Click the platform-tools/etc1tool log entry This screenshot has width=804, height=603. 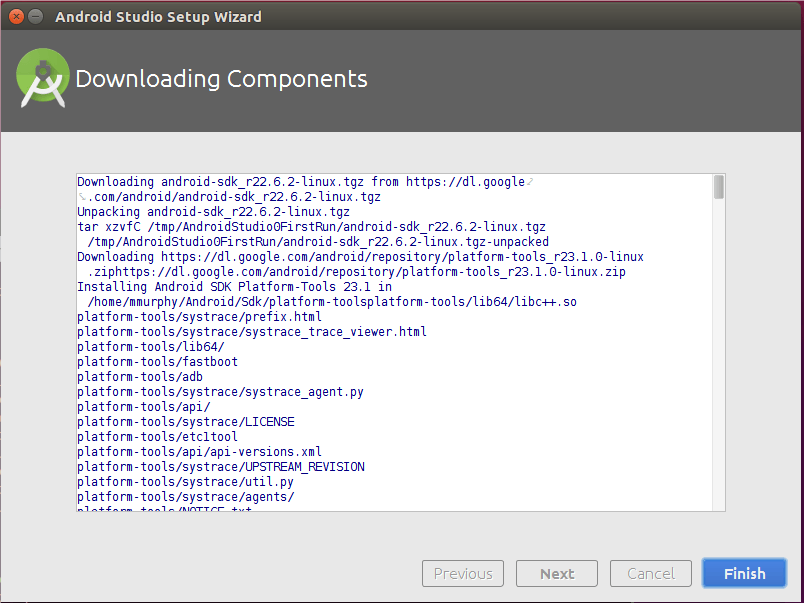point(157,437)
